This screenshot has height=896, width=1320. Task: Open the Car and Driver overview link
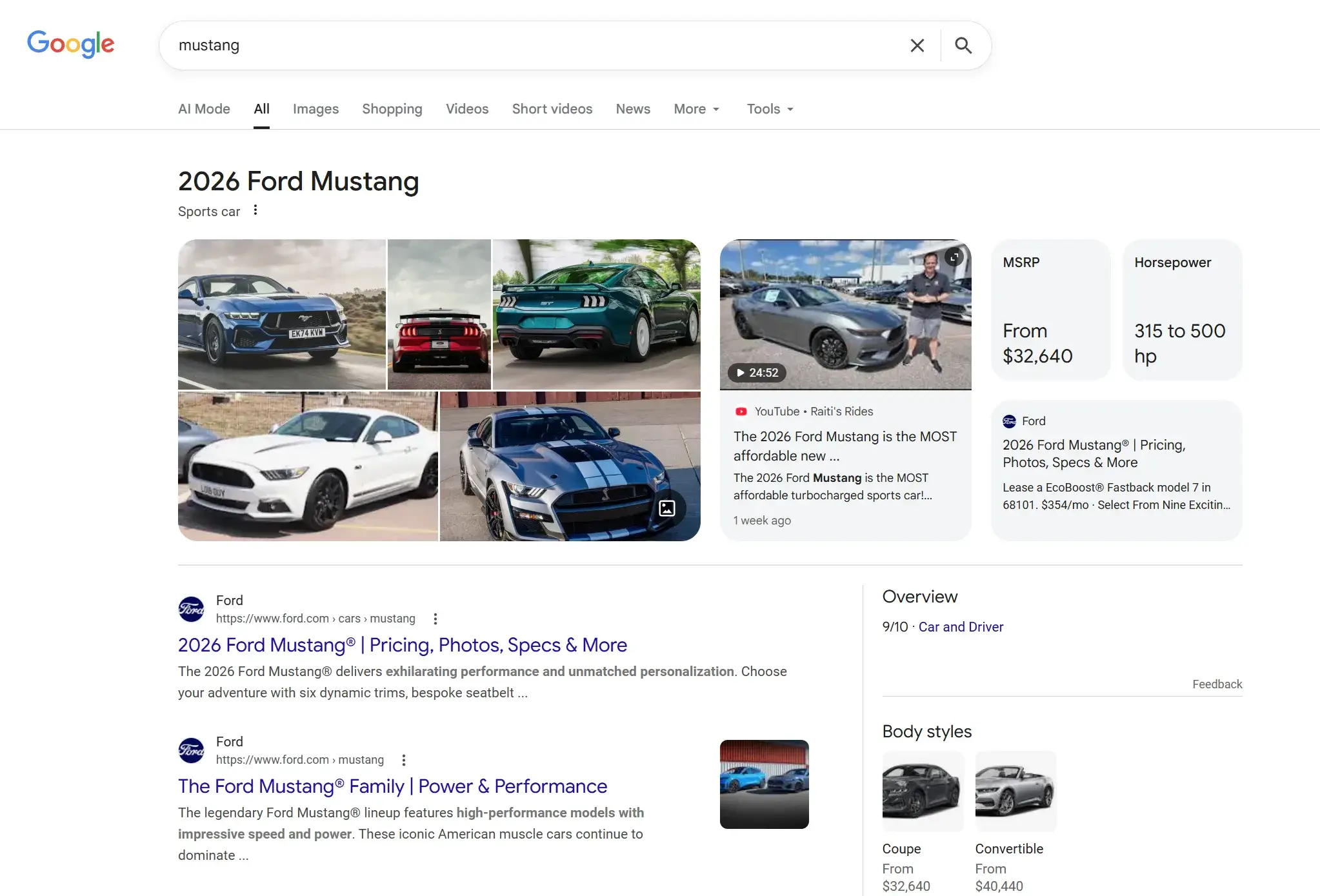pos(960,626)
